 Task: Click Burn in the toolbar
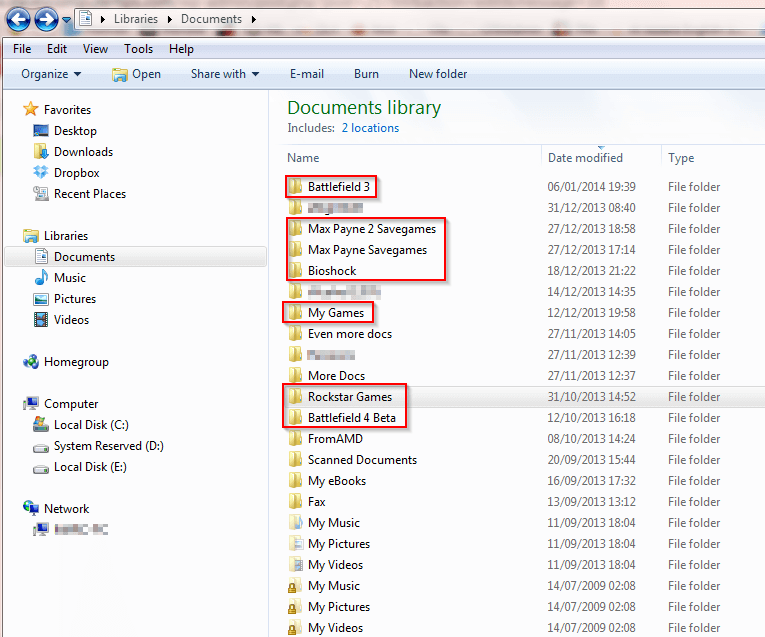click(366, 74)
